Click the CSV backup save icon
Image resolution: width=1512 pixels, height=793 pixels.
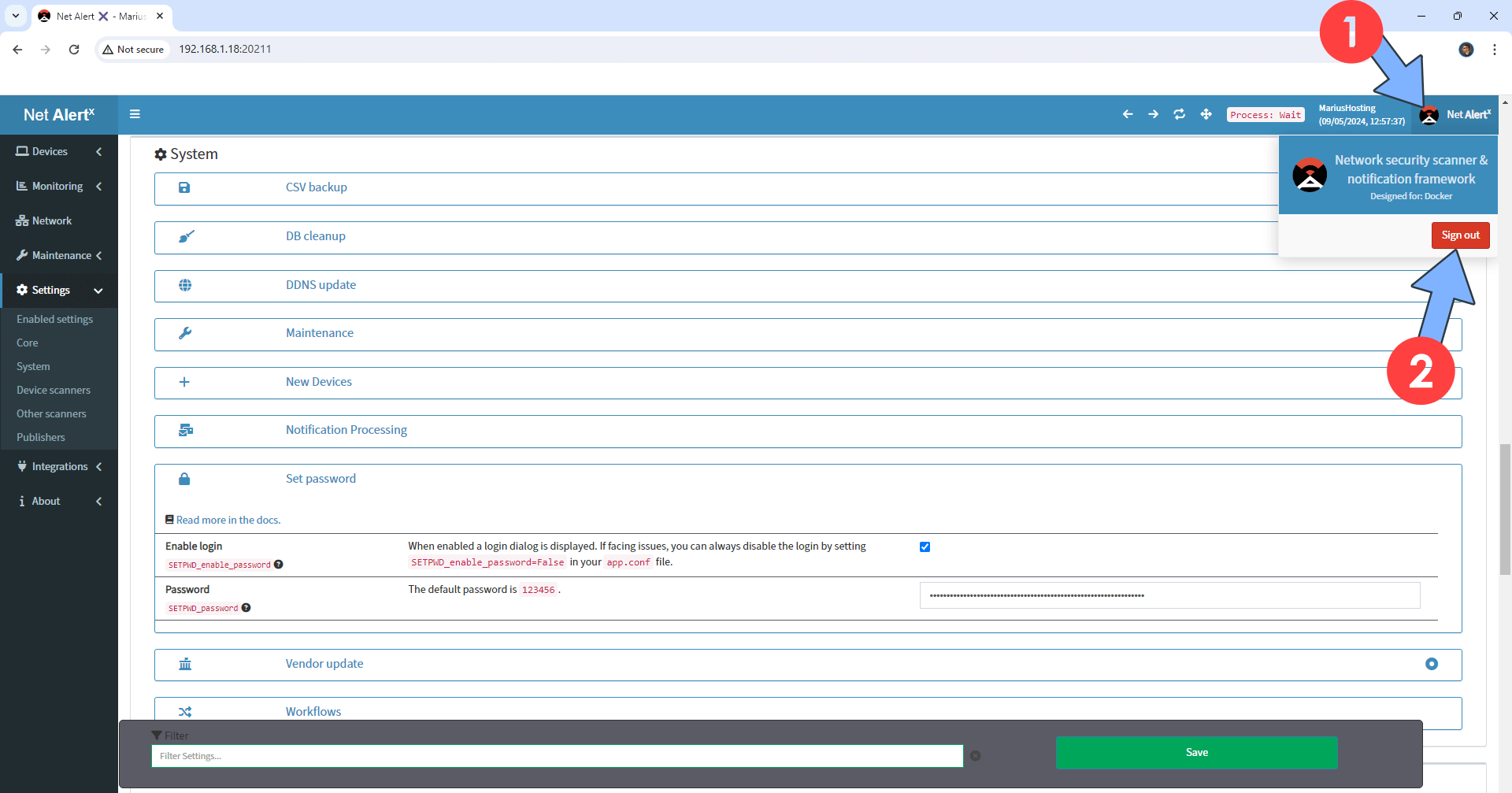pos(184,188)
